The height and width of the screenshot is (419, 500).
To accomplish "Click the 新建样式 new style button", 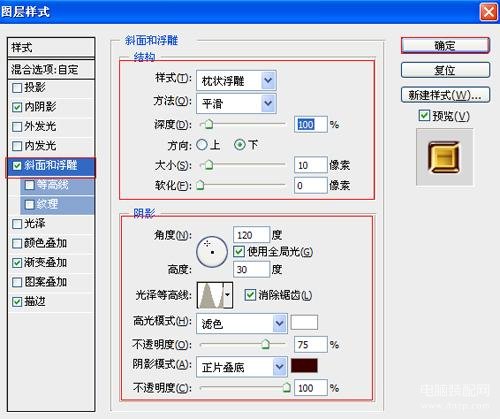I will click(445, 95).
